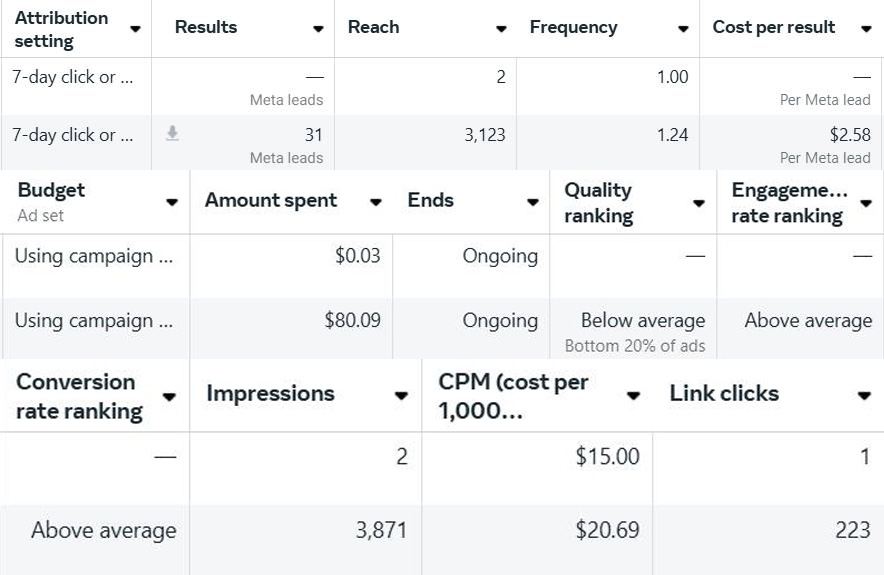
Task: Open the Impressions column dropdown arrow
Action: 401,396
